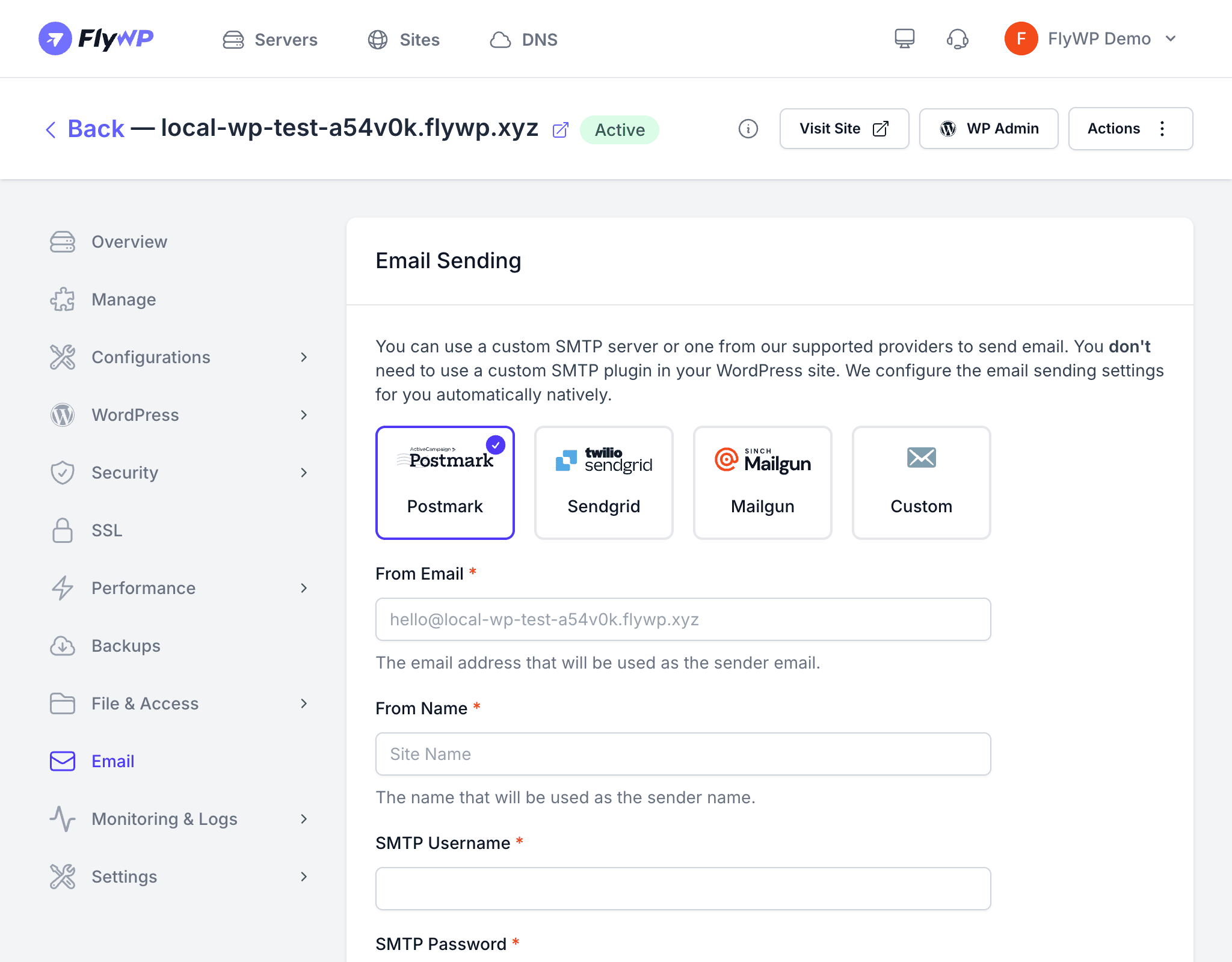Select the Sendgrid provider card
1232x962 pixels.
coord(604,483)
